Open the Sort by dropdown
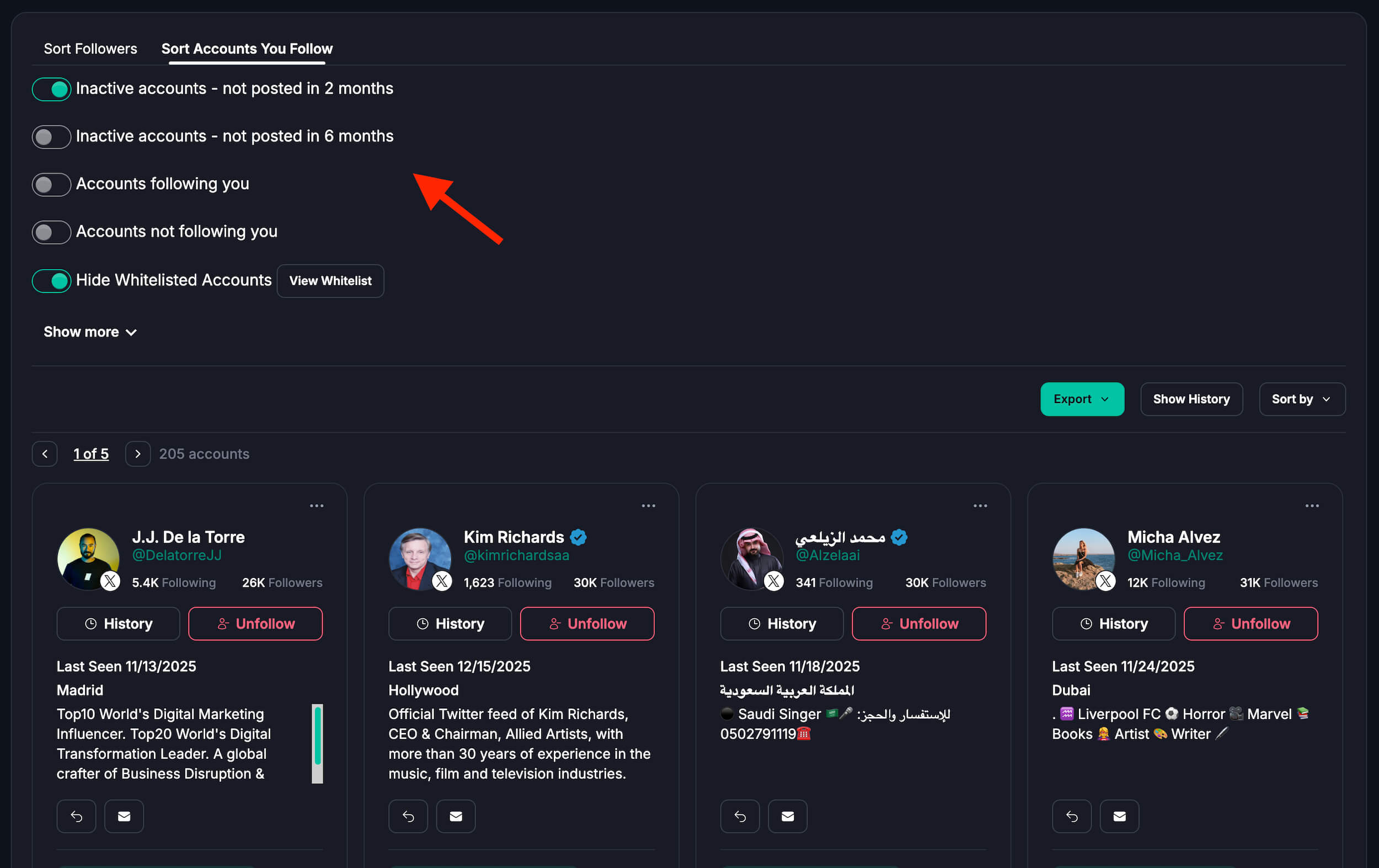 tap(1301, 399)
